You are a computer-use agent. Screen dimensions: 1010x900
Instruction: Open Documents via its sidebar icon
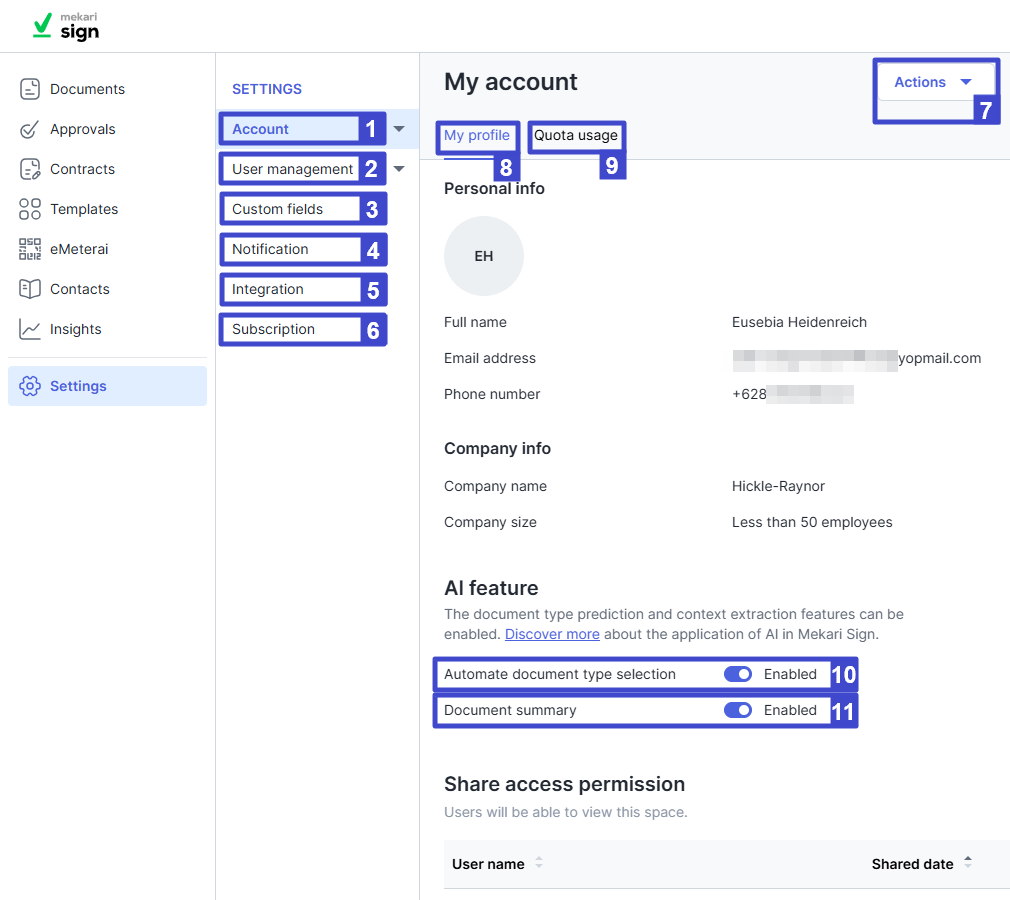point(30,89)
